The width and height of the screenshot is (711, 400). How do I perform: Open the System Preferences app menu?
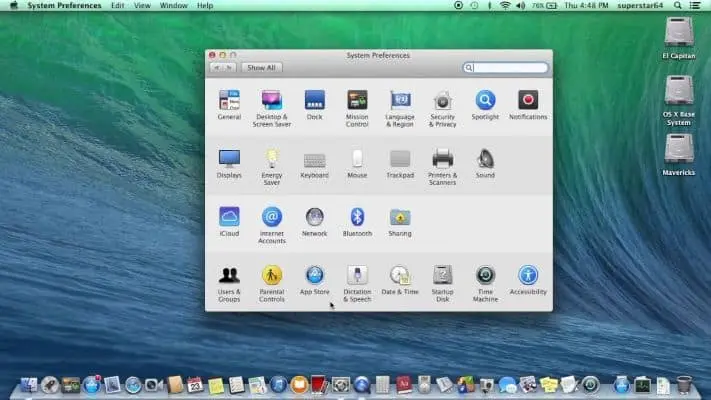pyautogui.click(x=64, y=5)
